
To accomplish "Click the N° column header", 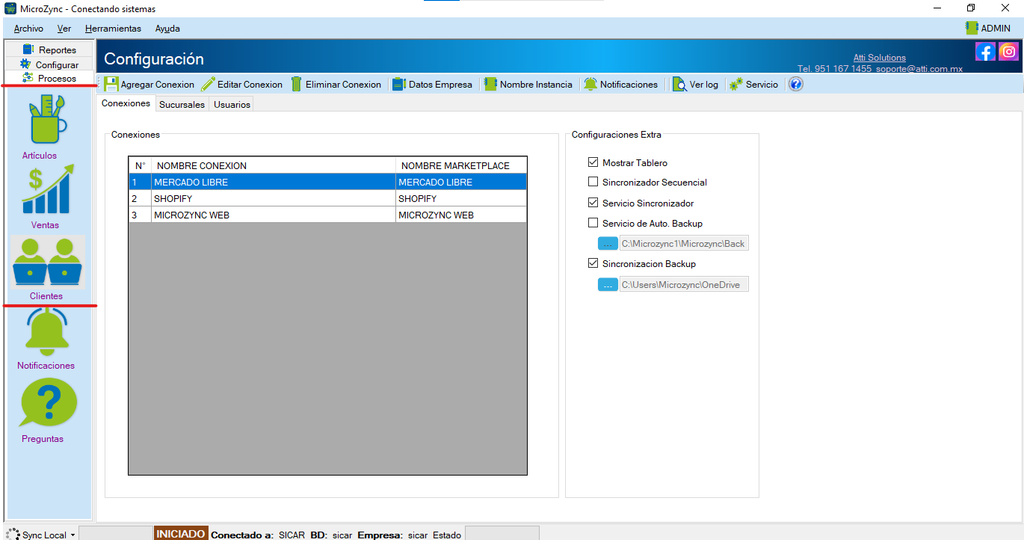I will pyautogui.click(x=140, y=165).
